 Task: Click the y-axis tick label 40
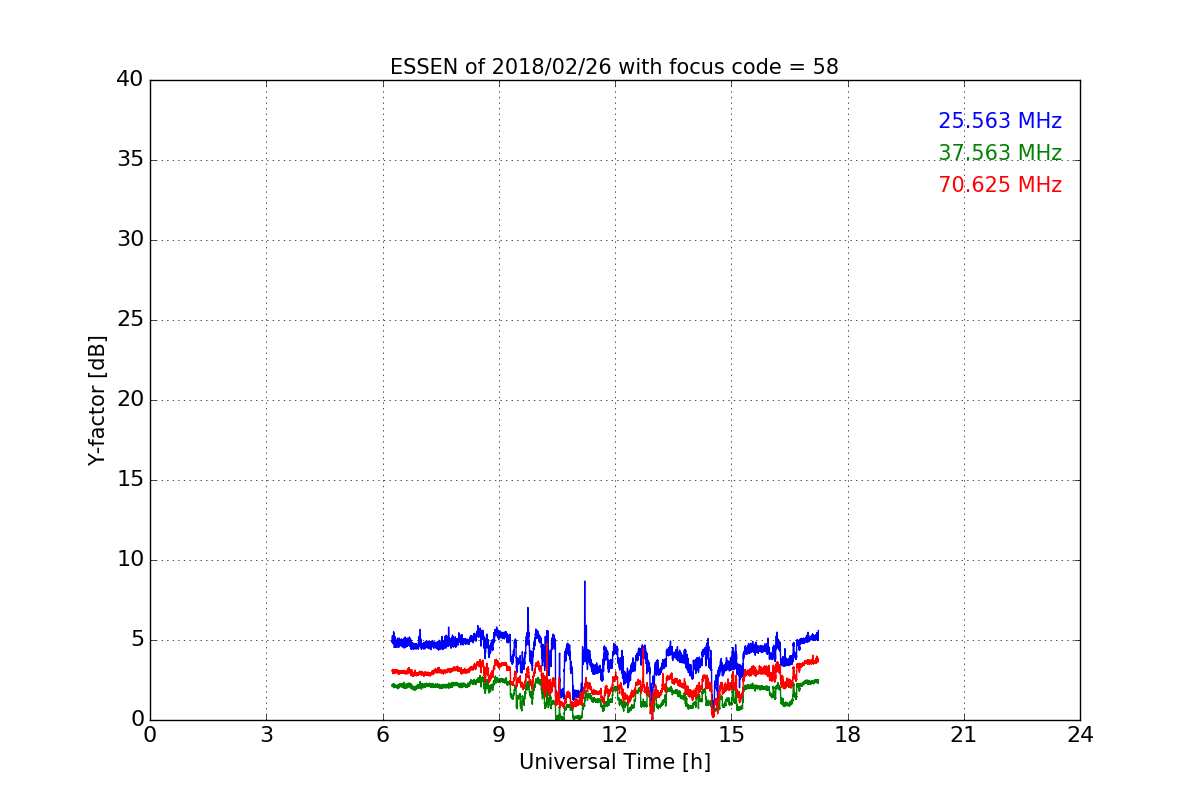pyautogui.click(x=130, y=80)
